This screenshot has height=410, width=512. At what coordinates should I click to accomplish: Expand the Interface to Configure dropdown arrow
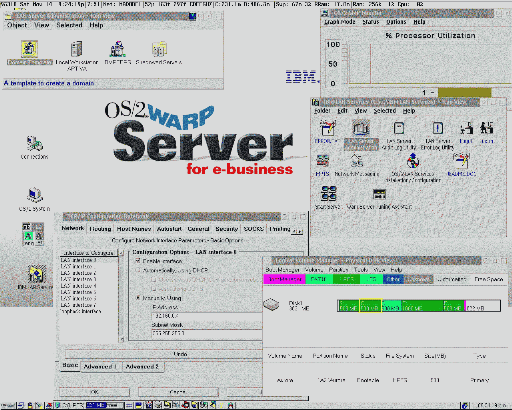[121, 253]
